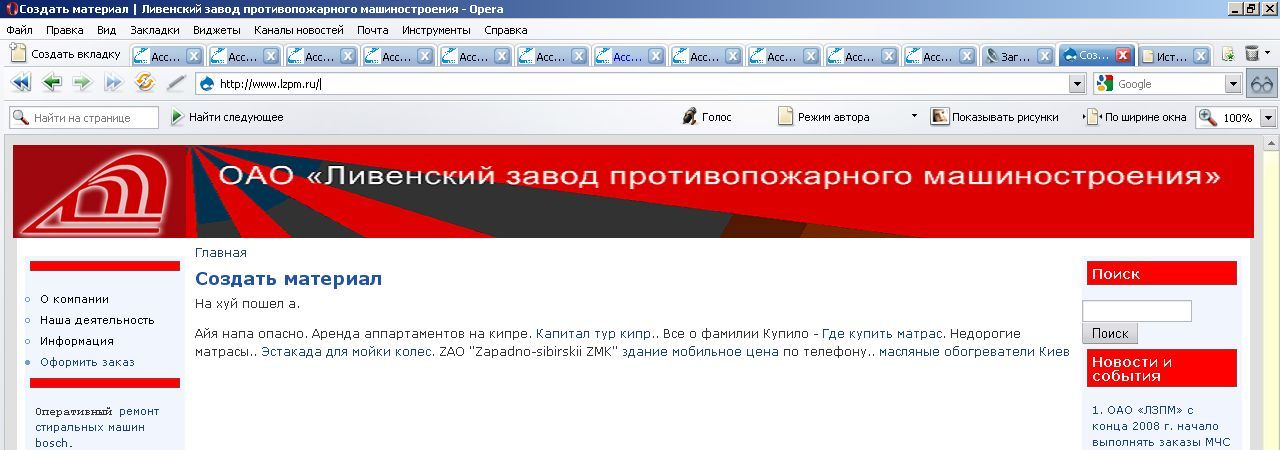
Task: Click the Google logo icon in search field
Action: 1105,84
